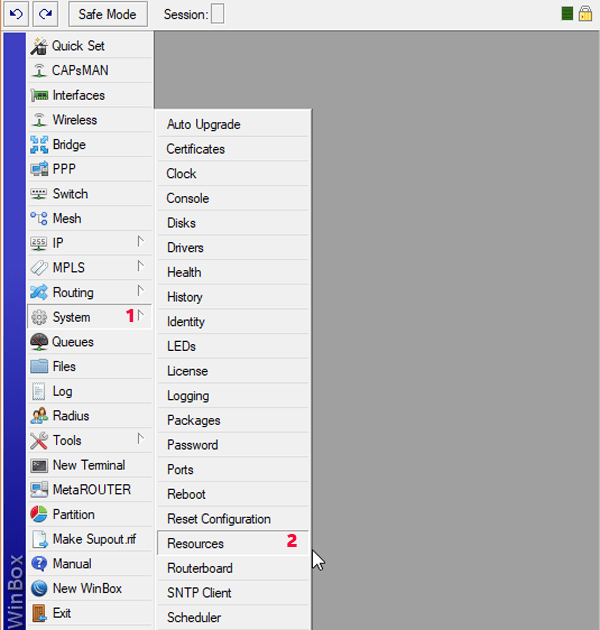Image resolution: width=600 pixels, height=630 pixels.
Task: Open License submenu entry
Action: [x=233, y=371]
